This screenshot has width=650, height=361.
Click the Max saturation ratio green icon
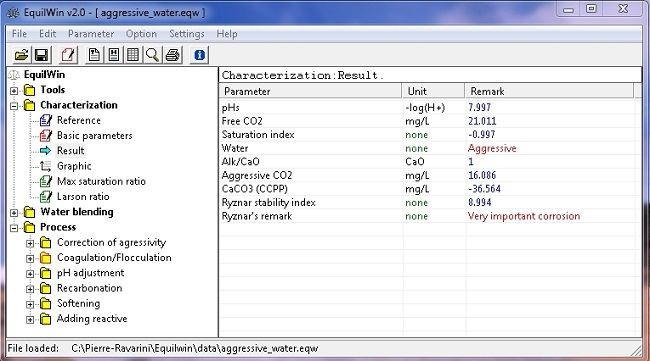click(46, 182)
